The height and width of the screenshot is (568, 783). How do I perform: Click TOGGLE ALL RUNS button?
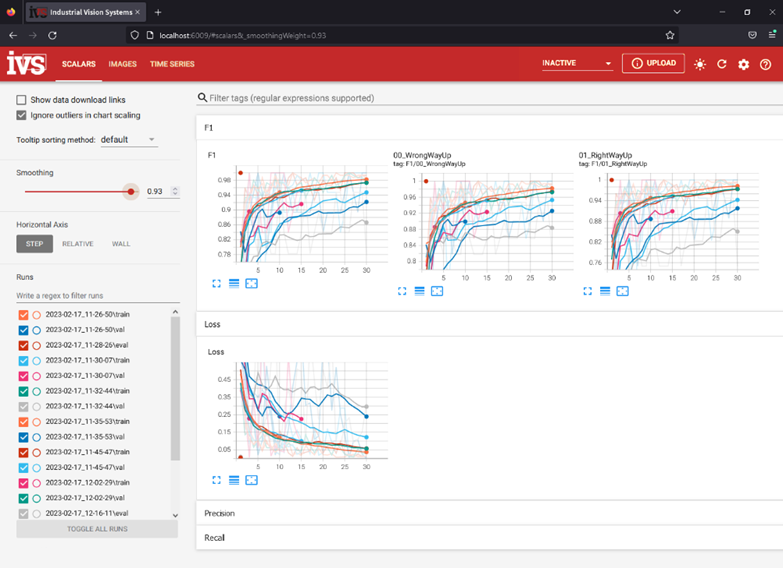(97, 528)
